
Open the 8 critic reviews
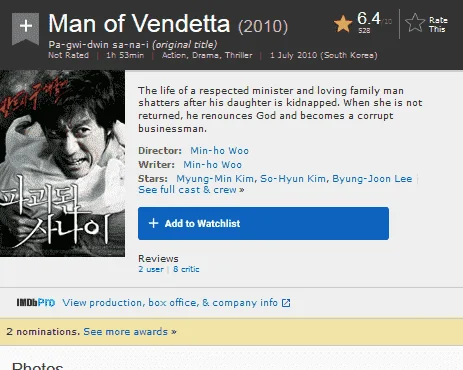[186, 269]
